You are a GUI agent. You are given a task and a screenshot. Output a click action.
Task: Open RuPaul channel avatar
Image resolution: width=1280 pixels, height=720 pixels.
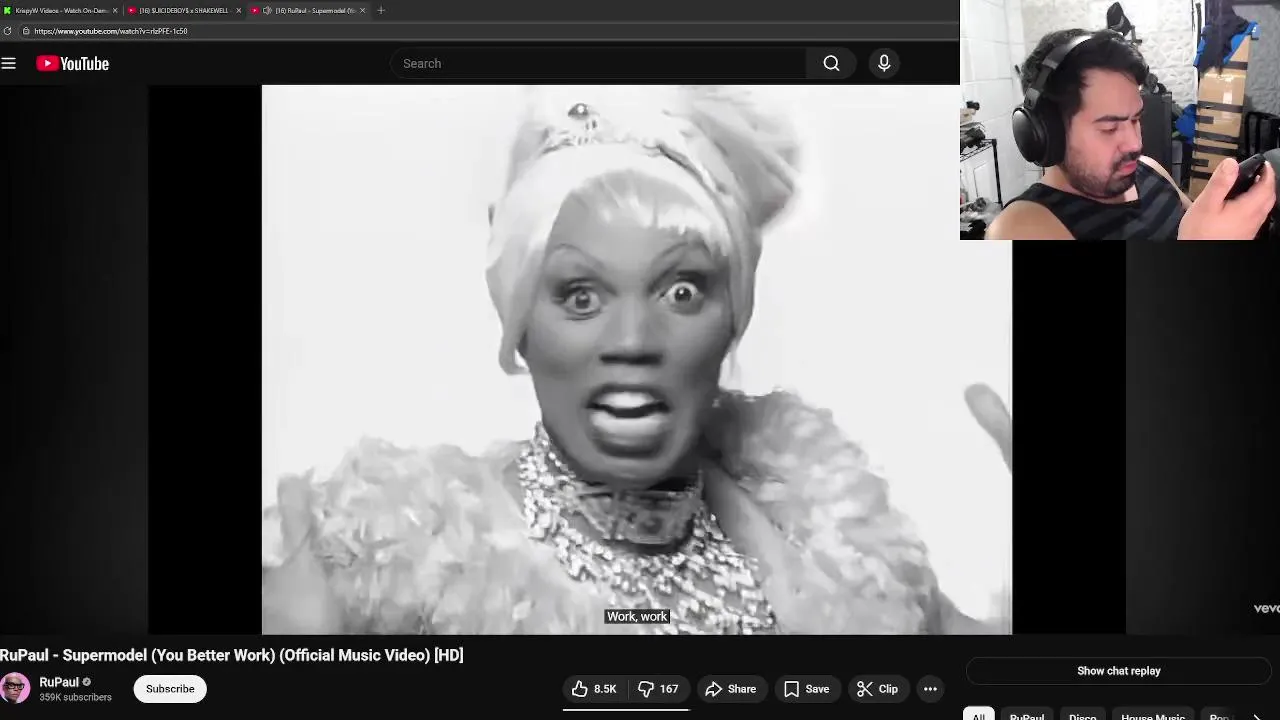pyautogui.click(x=15, y=689)
